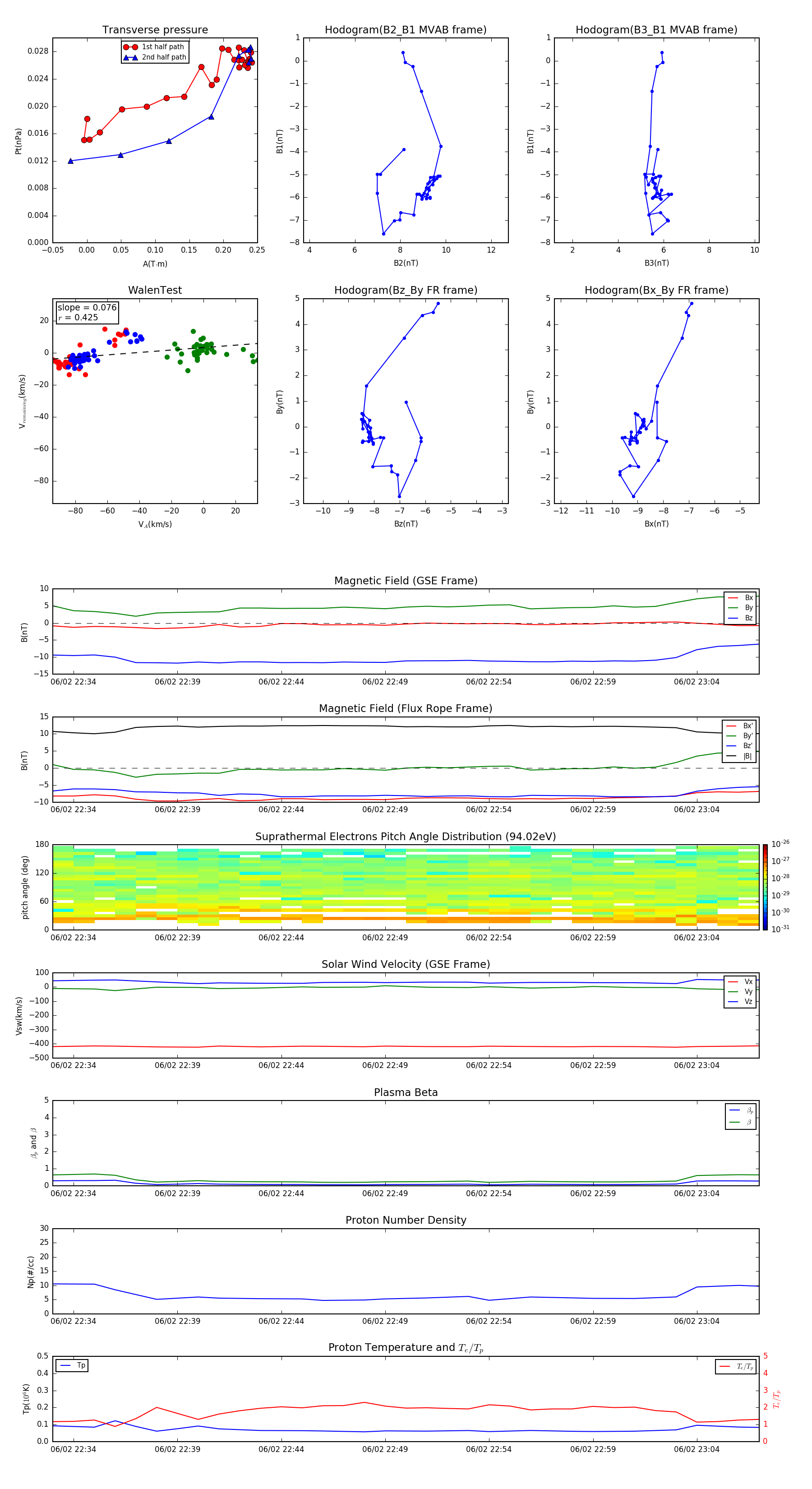Click "06/02 23:04" tick under Proton Number Density

(697, 1321)
